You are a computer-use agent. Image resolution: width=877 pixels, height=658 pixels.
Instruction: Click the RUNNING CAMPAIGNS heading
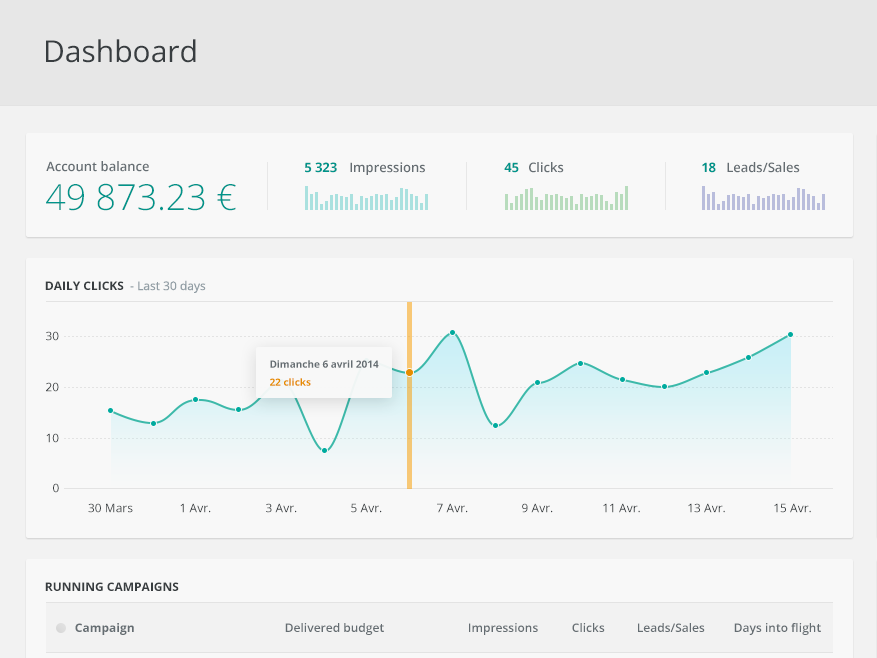(112, 587)
